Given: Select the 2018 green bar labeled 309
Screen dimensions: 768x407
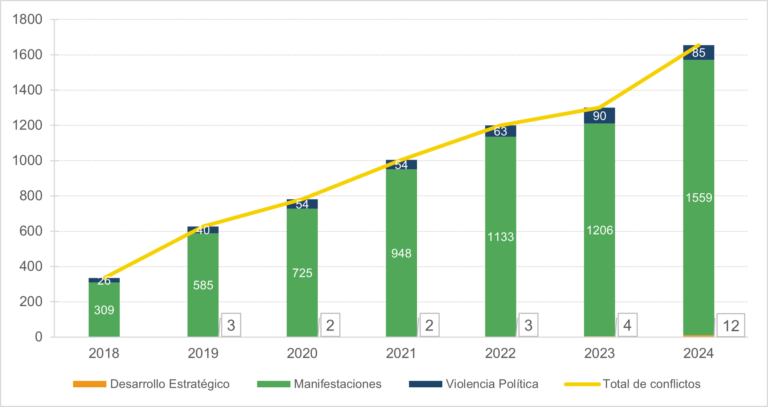Looking at the screenshot, I should point(104,311).
